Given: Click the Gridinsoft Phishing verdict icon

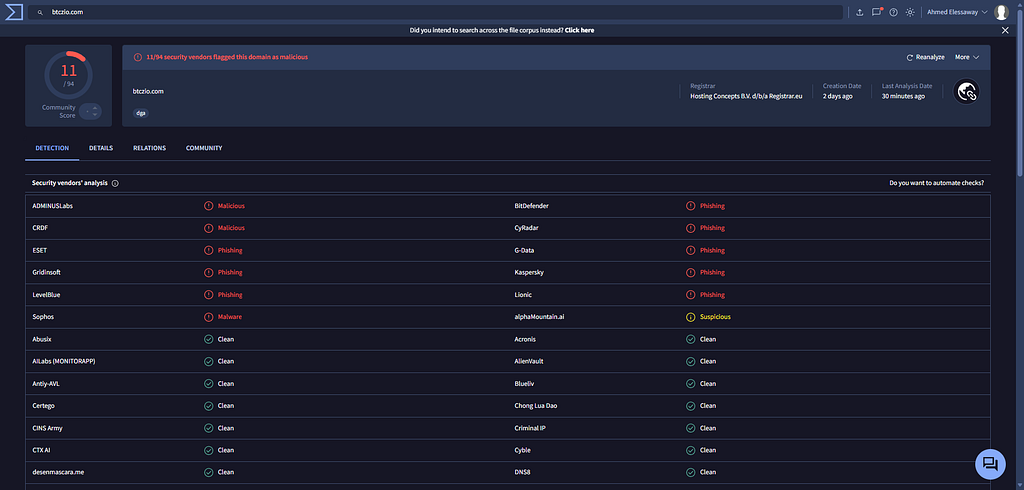Looking at the screenshot, I should [x=208, y=272].
